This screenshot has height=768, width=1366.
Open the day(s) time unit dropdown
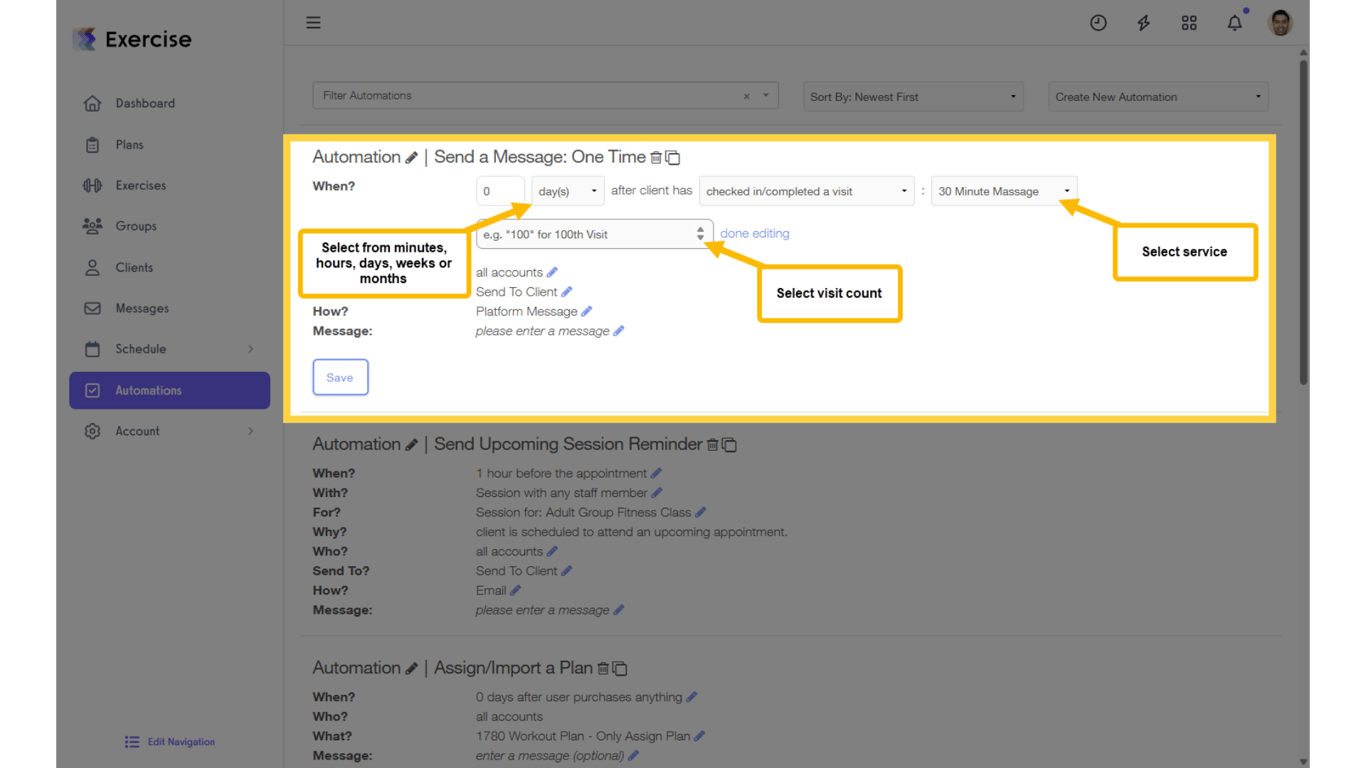[567, 190]
